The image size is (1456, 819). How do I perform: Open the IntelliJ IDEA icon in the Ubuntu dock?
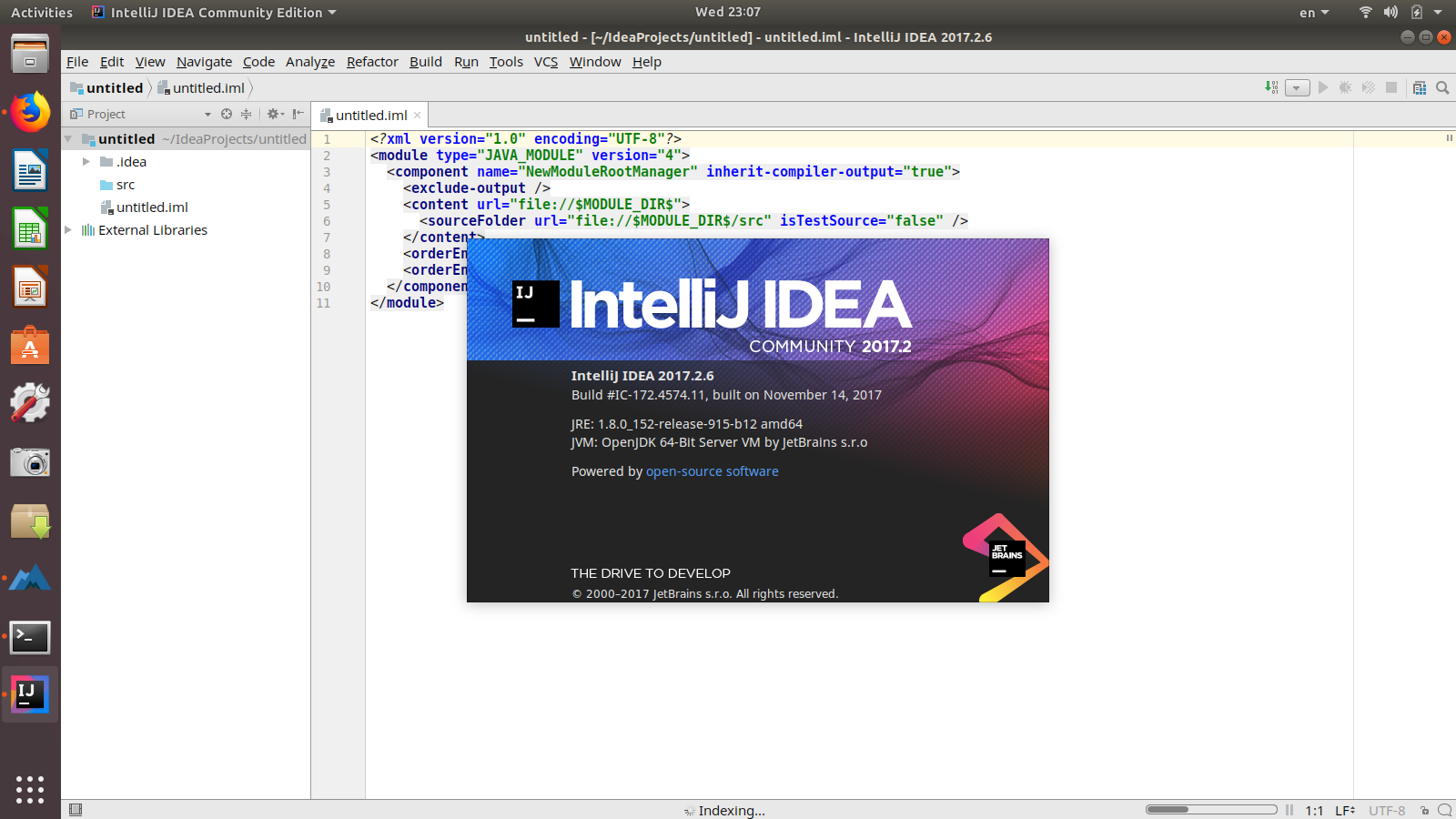(30, 693)
